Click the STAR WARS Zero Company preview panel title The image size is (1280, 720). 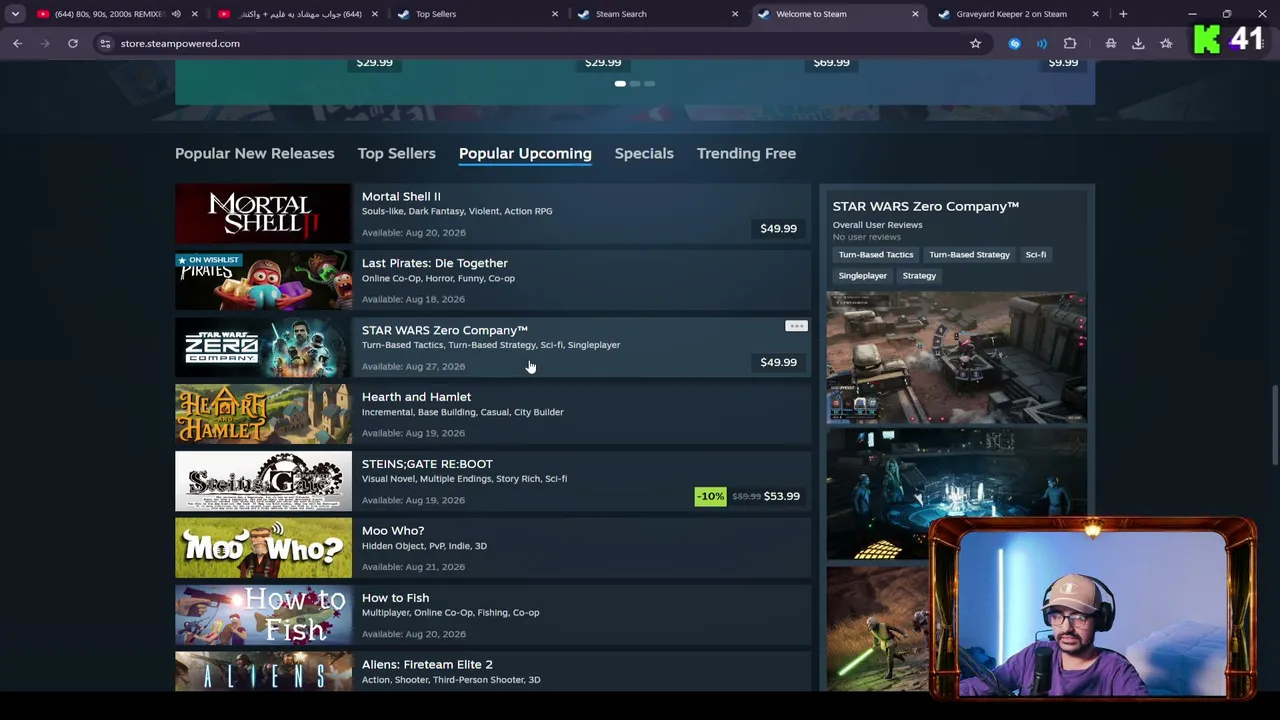[x=926, y=206]
